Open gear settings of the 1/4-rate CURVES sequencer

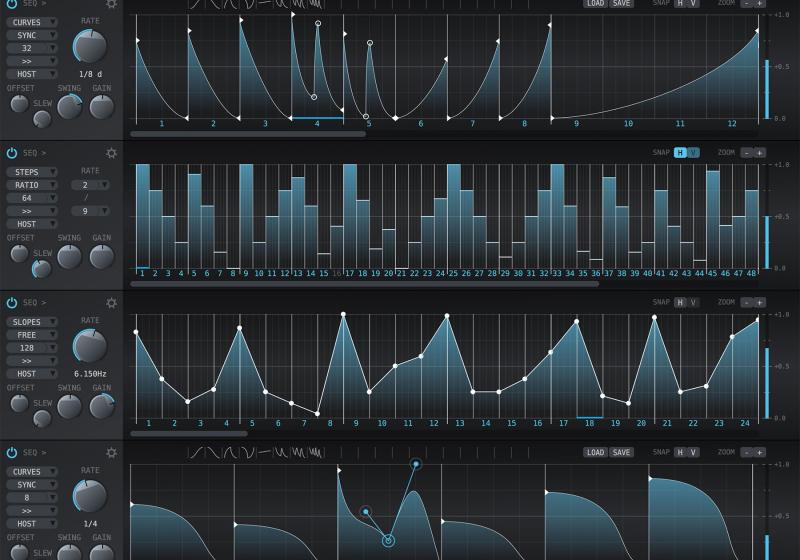click(111, 452)
